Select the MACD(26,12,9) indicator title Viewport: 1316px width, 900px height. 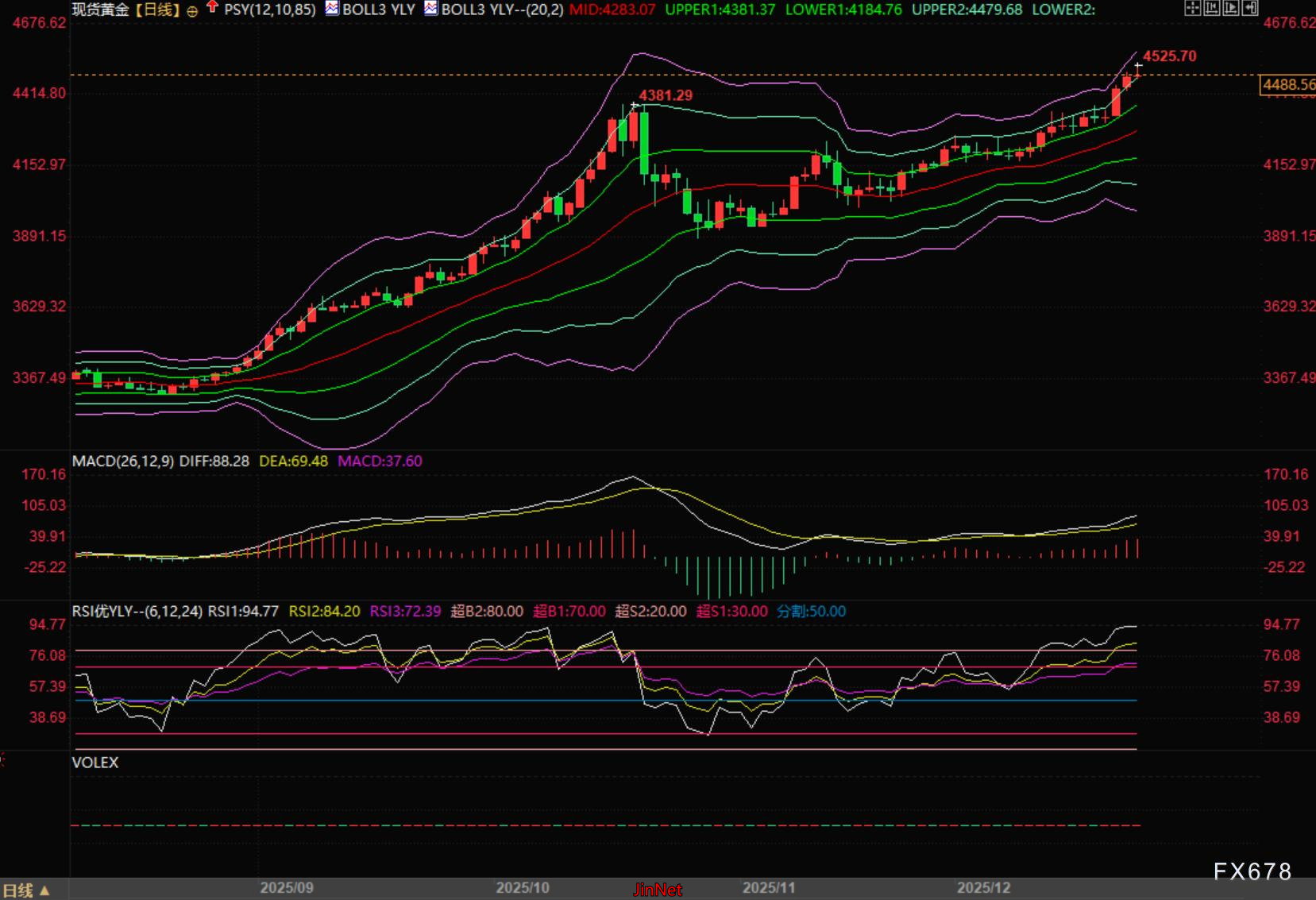click(122, 462)
